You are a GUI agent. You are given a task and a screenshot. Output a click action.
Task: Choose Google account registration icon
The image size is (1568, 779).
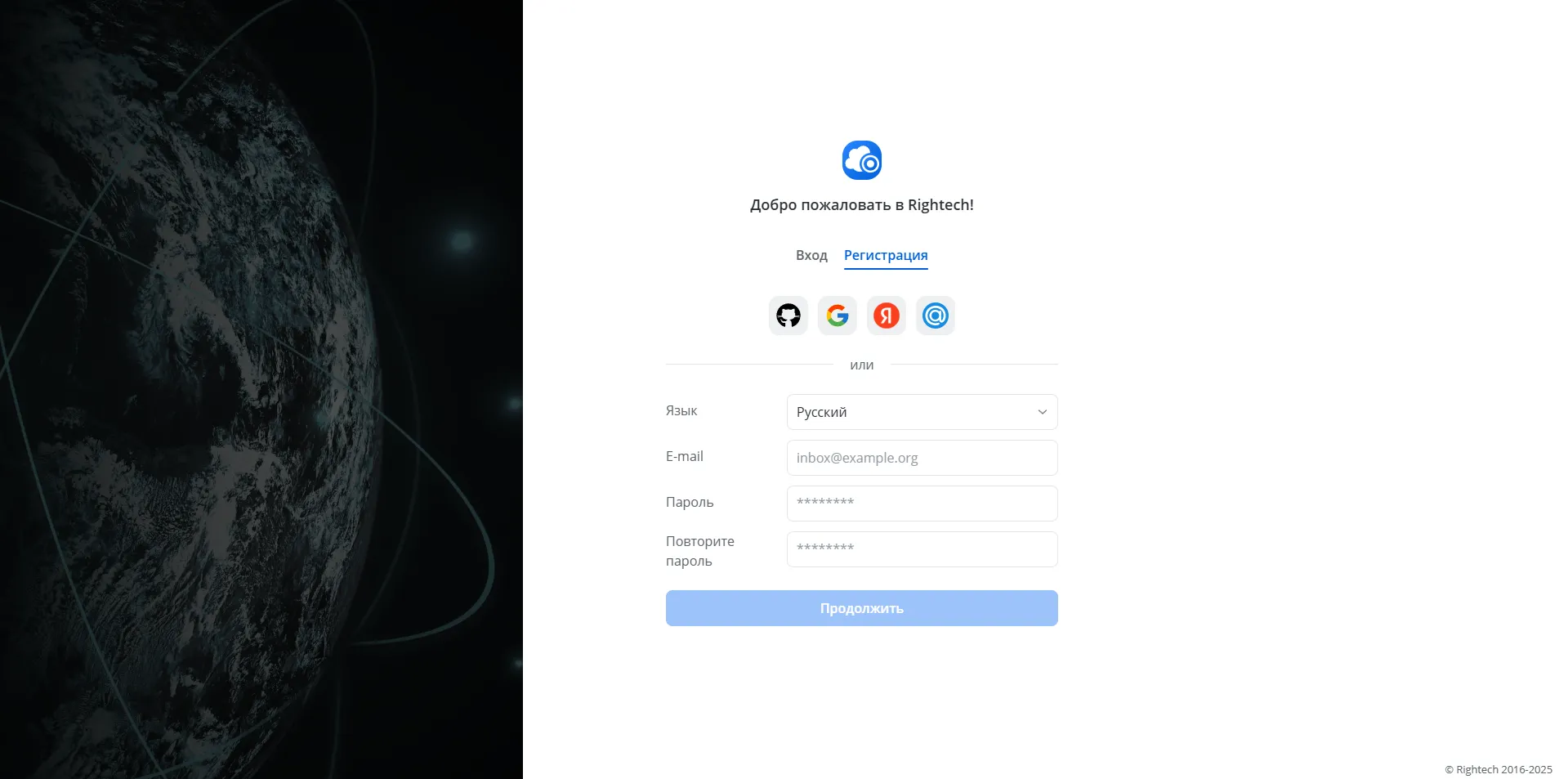click(x=838, y=316)
